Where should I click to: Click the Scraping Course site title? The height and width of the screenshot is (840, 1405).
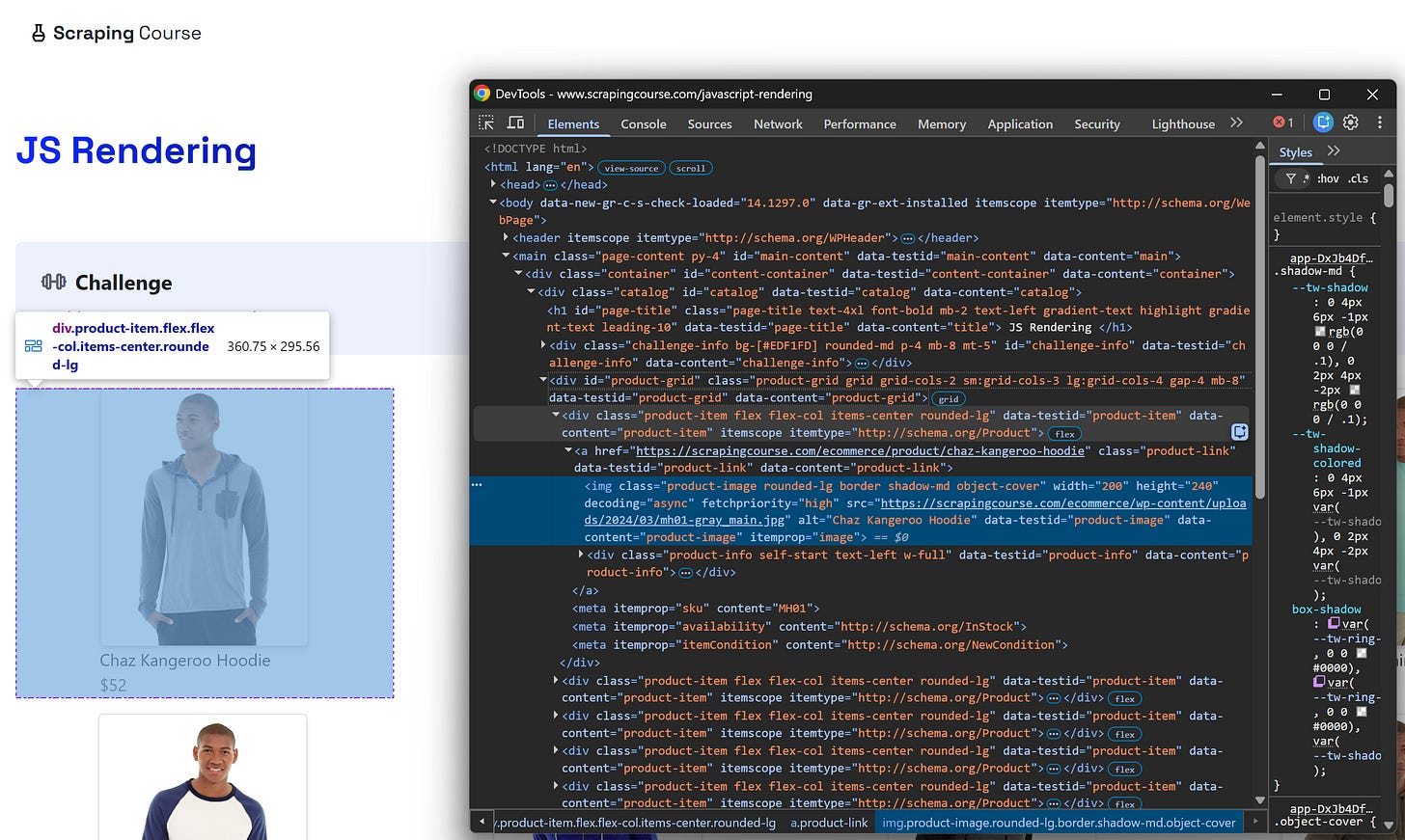pyautogui.click(x=126, y=33)
